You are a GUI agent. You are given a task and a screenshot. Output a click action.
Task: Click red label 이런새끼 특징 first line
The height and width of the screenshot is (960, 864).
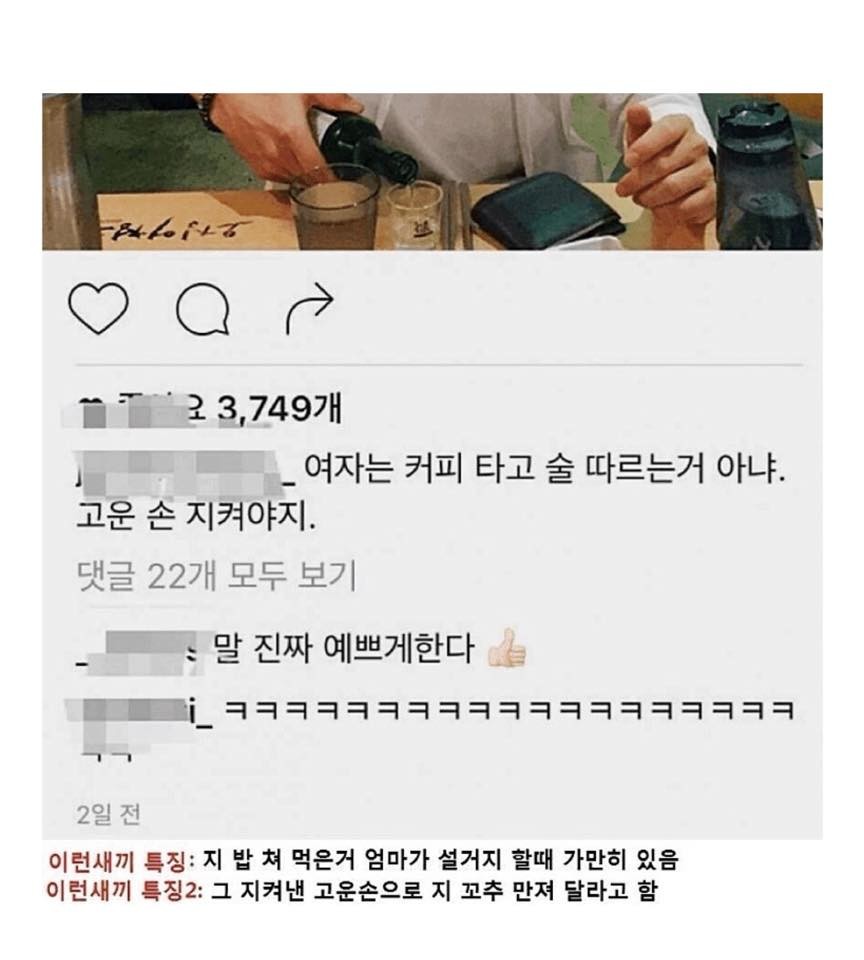117,861
